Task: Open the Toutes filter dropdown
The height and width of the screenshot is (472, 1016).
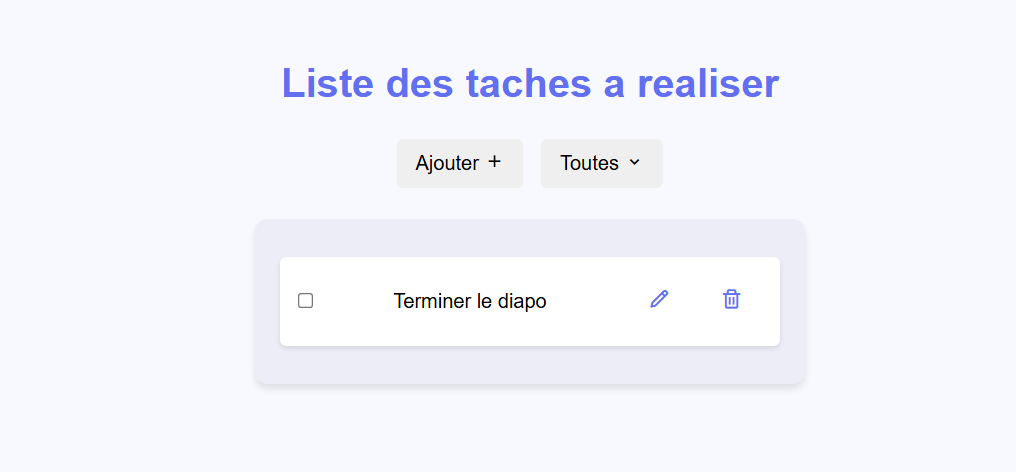Action: (x=601, y=163)
